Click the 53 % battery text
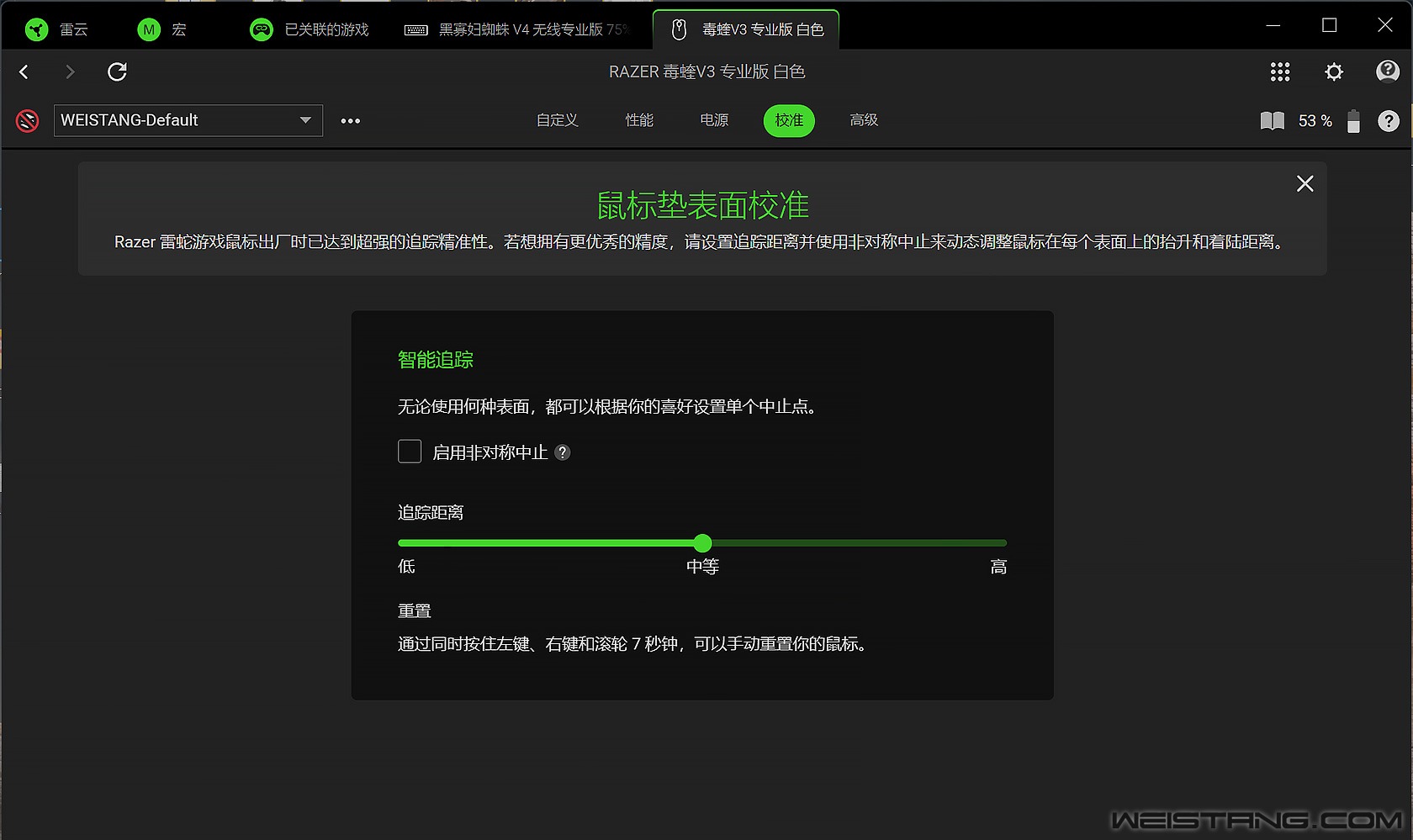 click(x=1315, y=121)
